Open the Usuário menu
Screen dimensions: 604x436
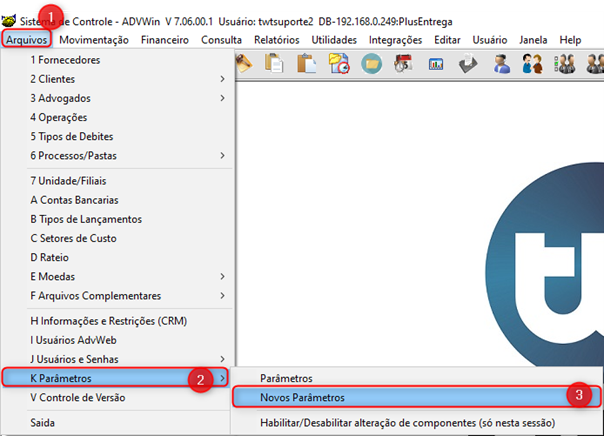pyautogui.click(x=490, y=40)
